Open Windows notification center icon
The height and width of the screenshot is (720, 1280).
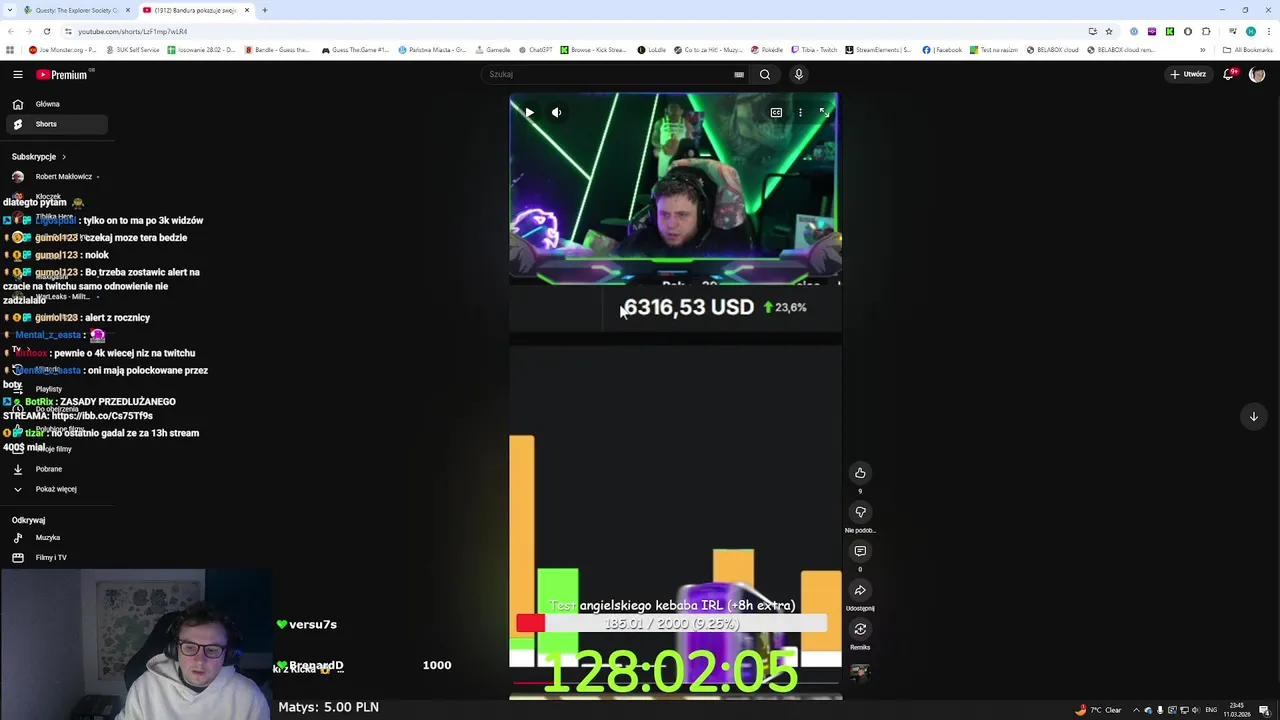coord(1265,710)
